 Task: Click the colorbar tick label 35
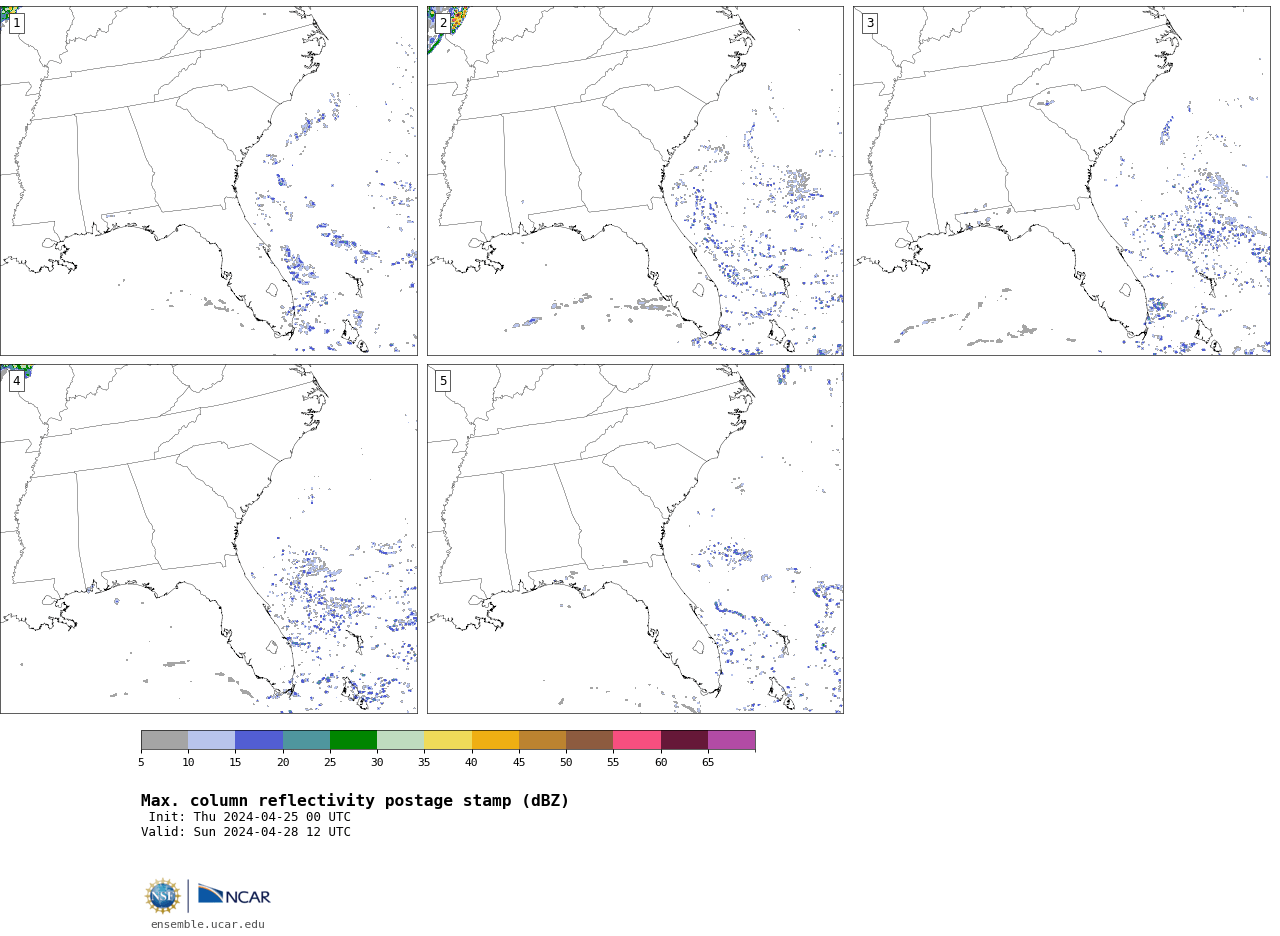pos(424,762)
